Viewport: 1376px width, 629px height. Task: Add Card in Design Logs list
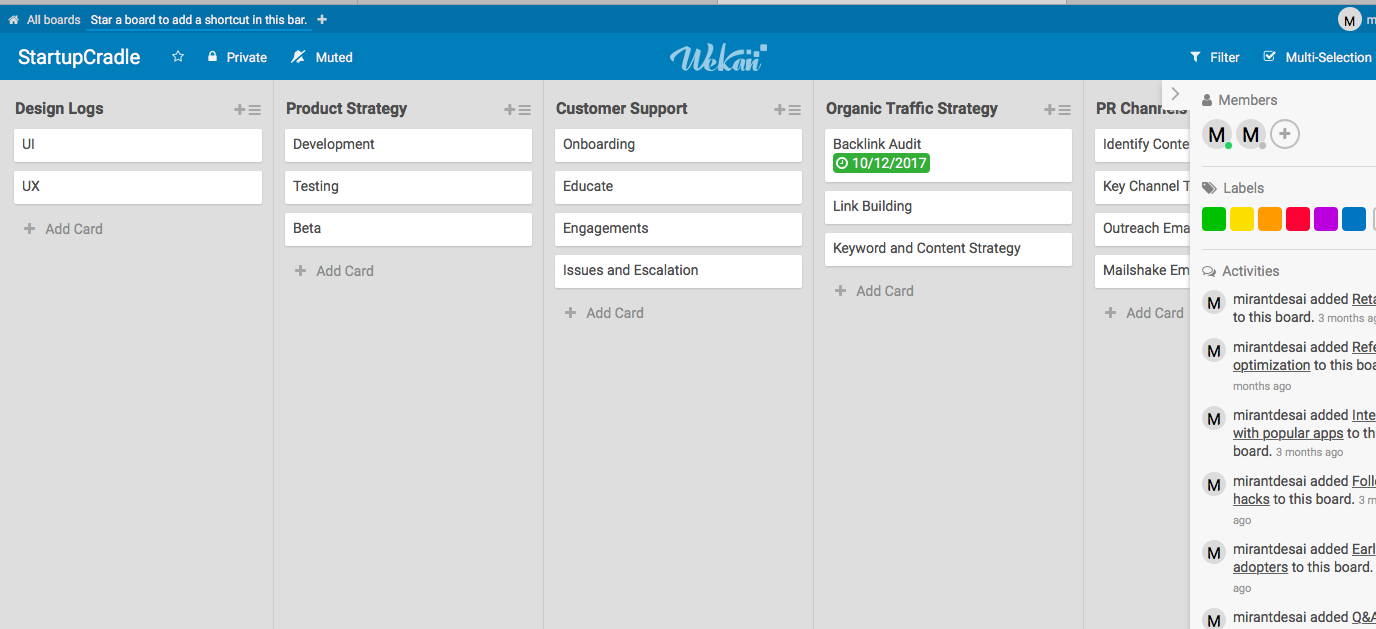(63, 229)
